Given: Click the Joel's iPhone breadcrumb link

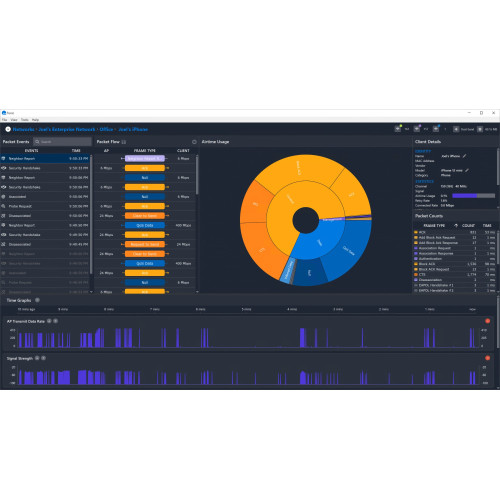Looking at the screenshot, I should pyautogui.click(x=133, y=129).
